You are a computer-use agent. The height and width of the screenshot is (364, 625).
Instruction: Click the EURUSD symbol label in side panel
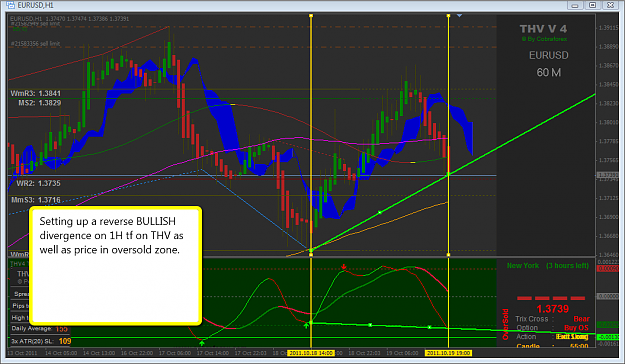click(x=548, y=55)
